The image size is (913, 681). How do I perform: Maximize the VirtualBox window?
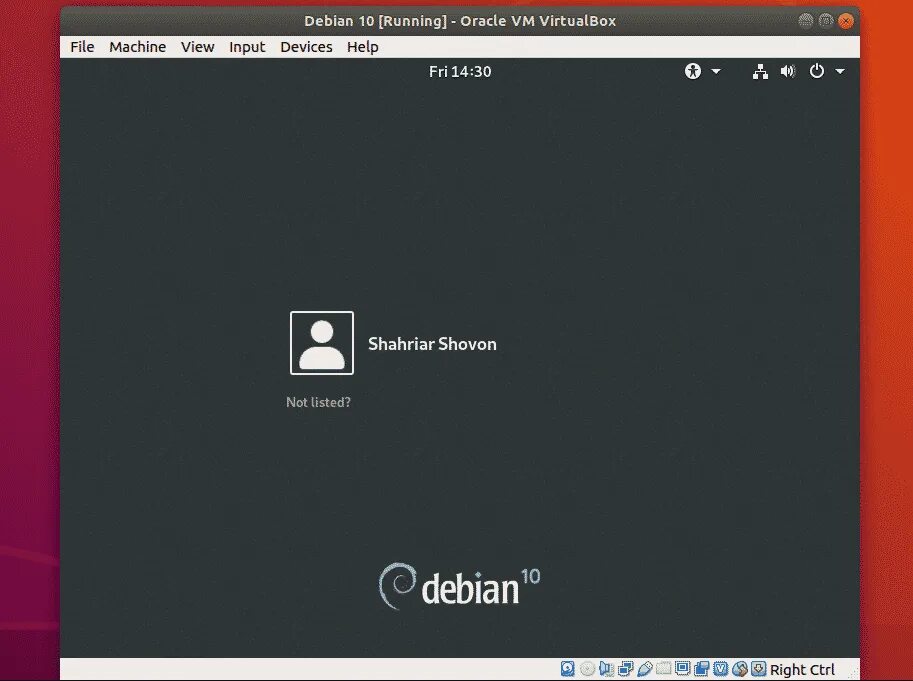[x=826, y=21]
